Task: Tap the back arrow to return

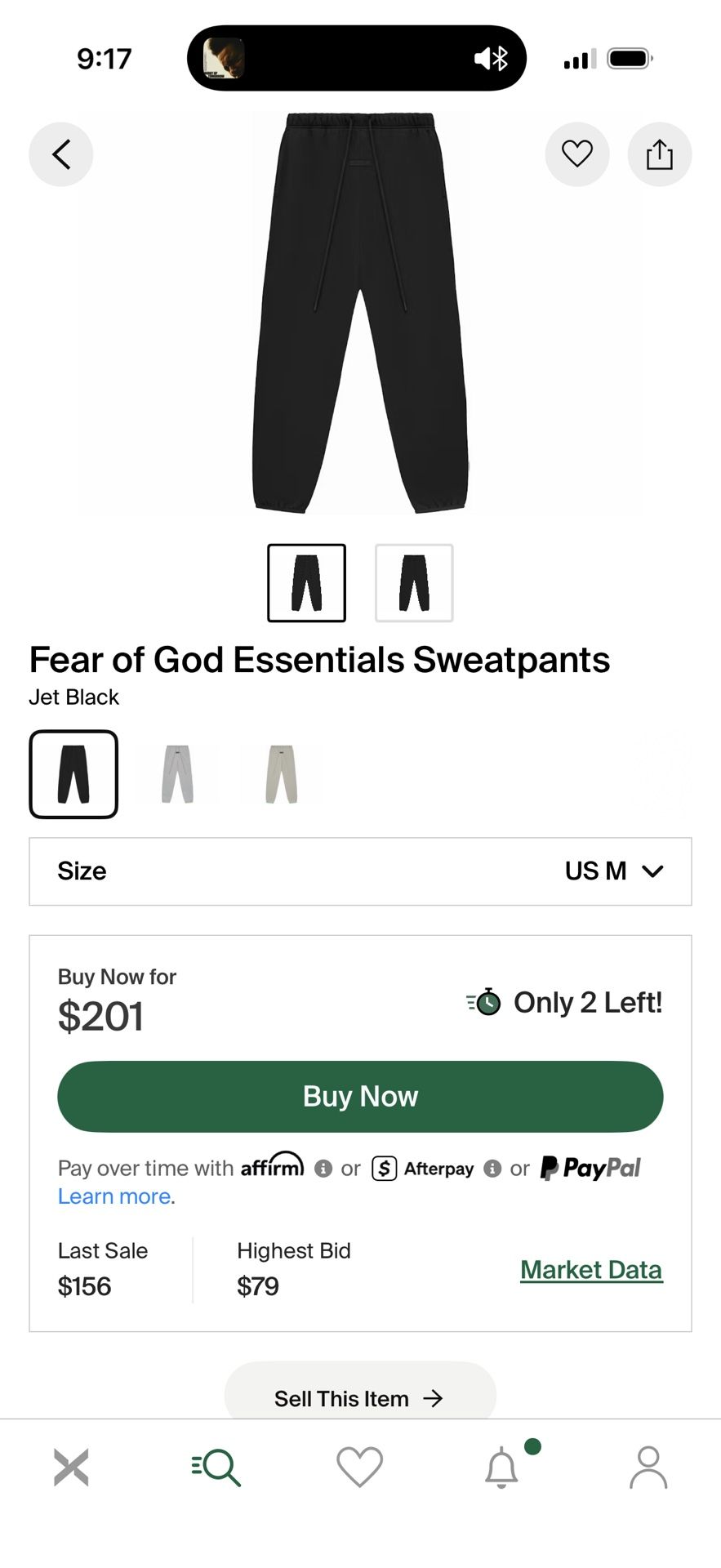Action: pos(60,154)
